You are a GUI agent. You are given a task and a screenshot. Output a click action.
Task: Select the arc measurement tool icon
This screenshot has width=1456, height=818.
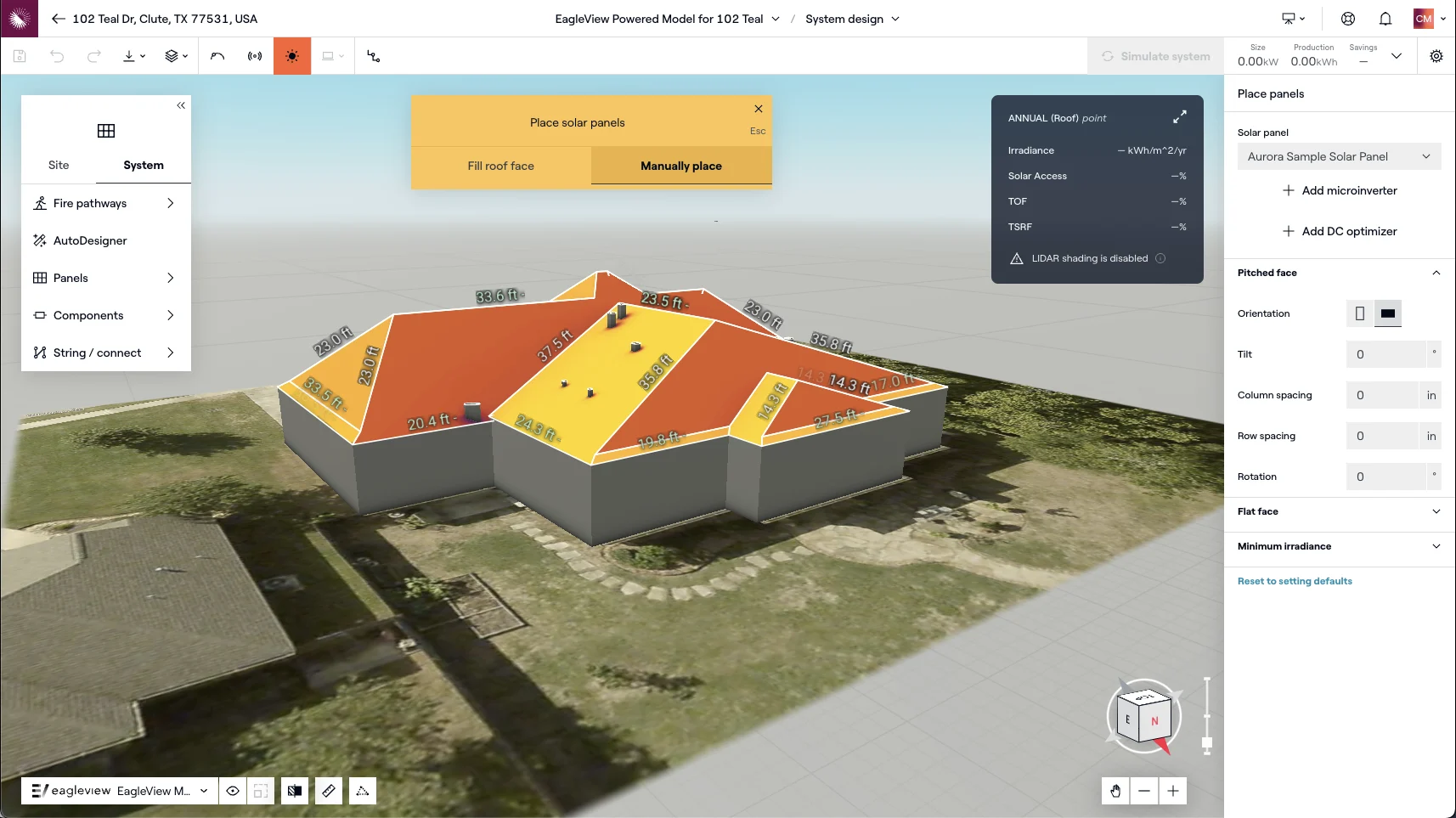pos(217,56)
